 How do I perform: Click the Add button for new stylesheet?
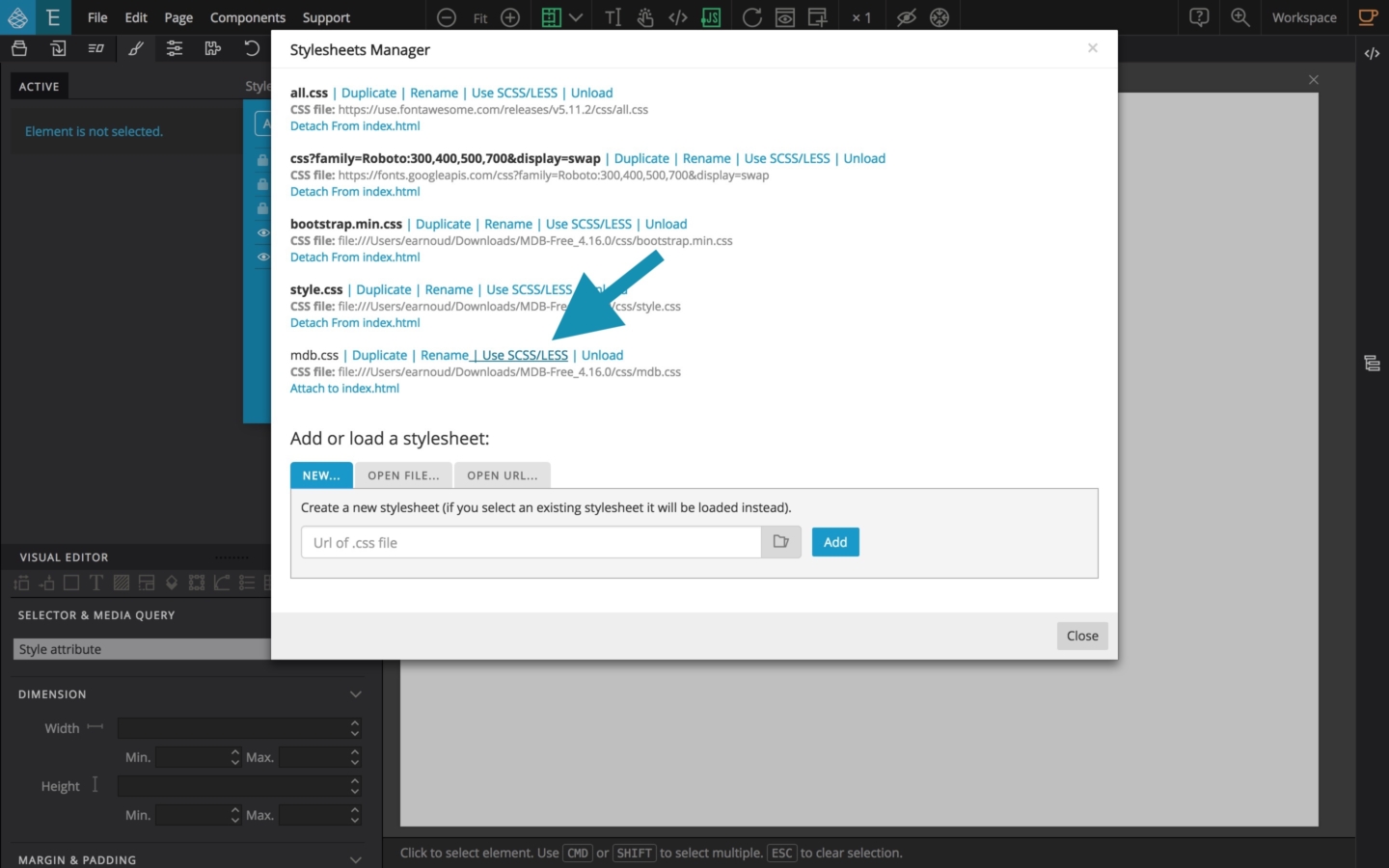pyautogui.click(x=835, y=542)
